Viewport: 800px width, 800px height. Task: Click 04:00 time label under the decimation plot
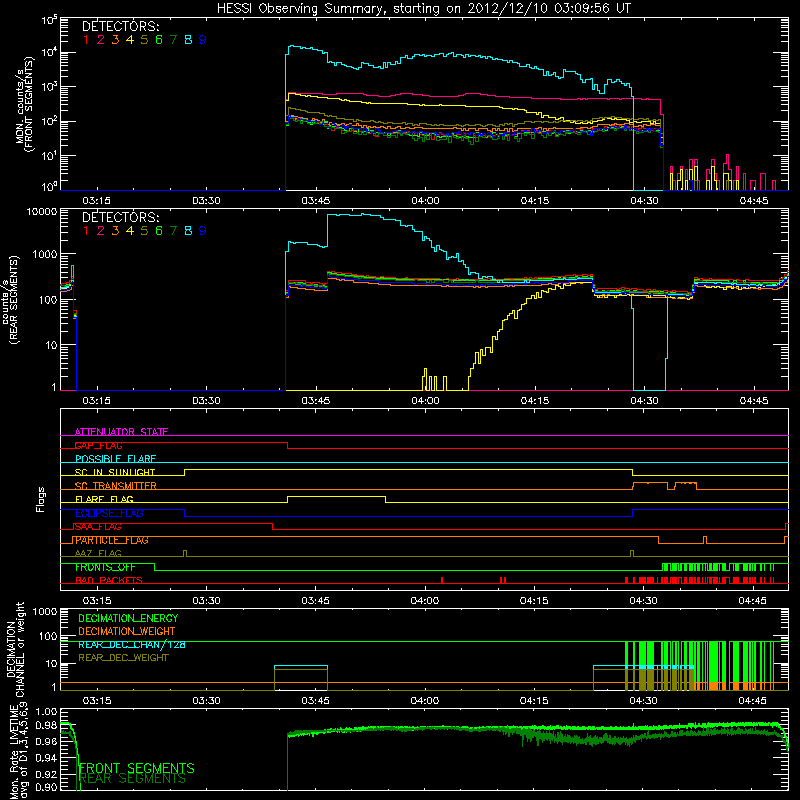coord(424,701)
